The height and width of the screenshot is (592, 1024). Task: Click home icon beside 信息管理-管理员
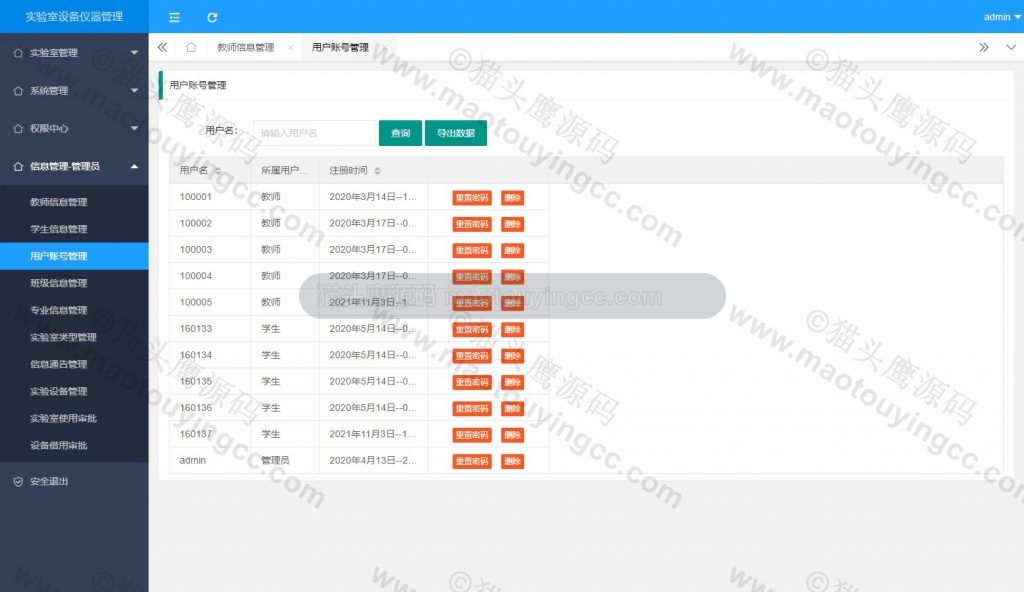18,167
